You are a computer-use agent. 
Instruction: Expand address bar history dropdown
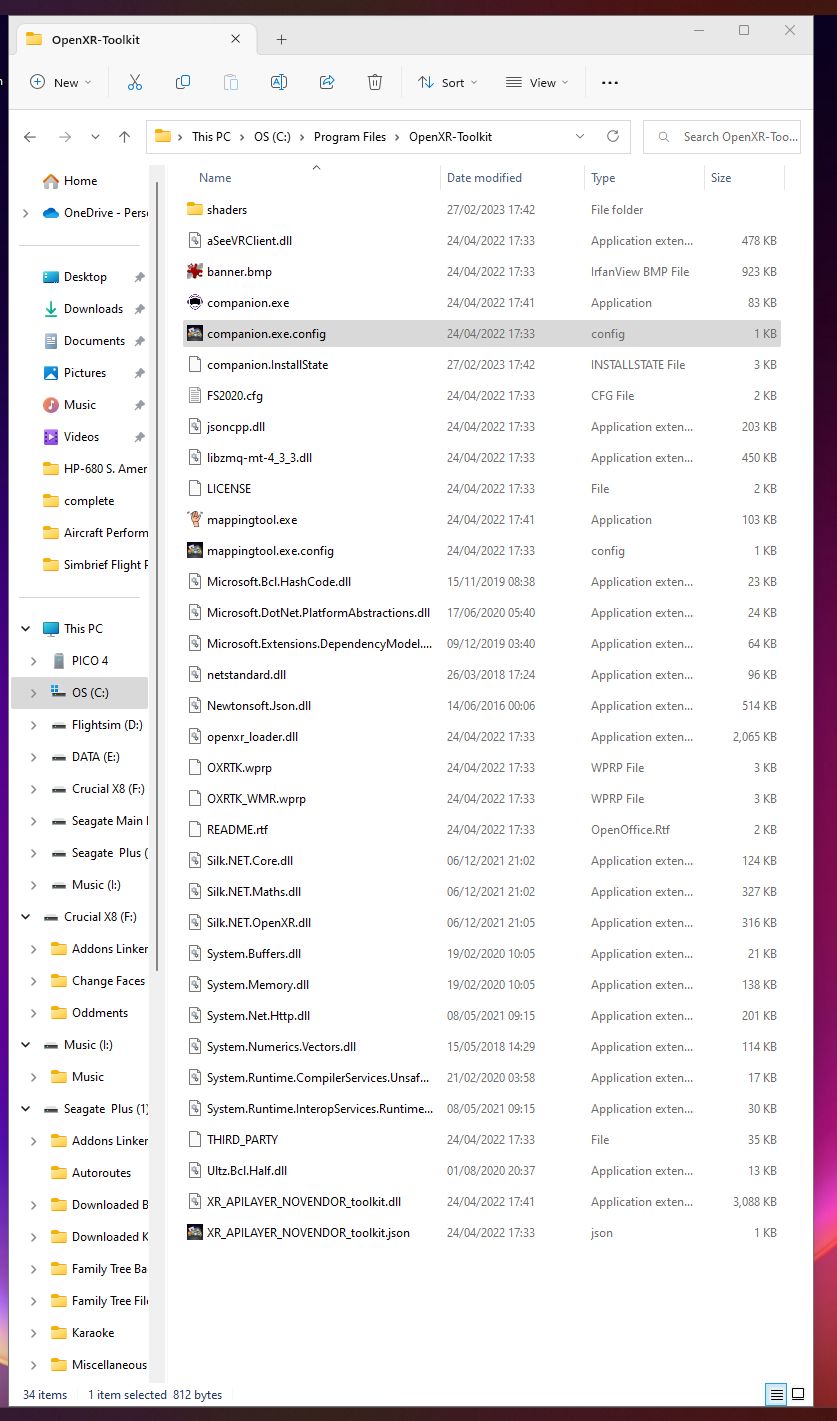tap(580, 136)
